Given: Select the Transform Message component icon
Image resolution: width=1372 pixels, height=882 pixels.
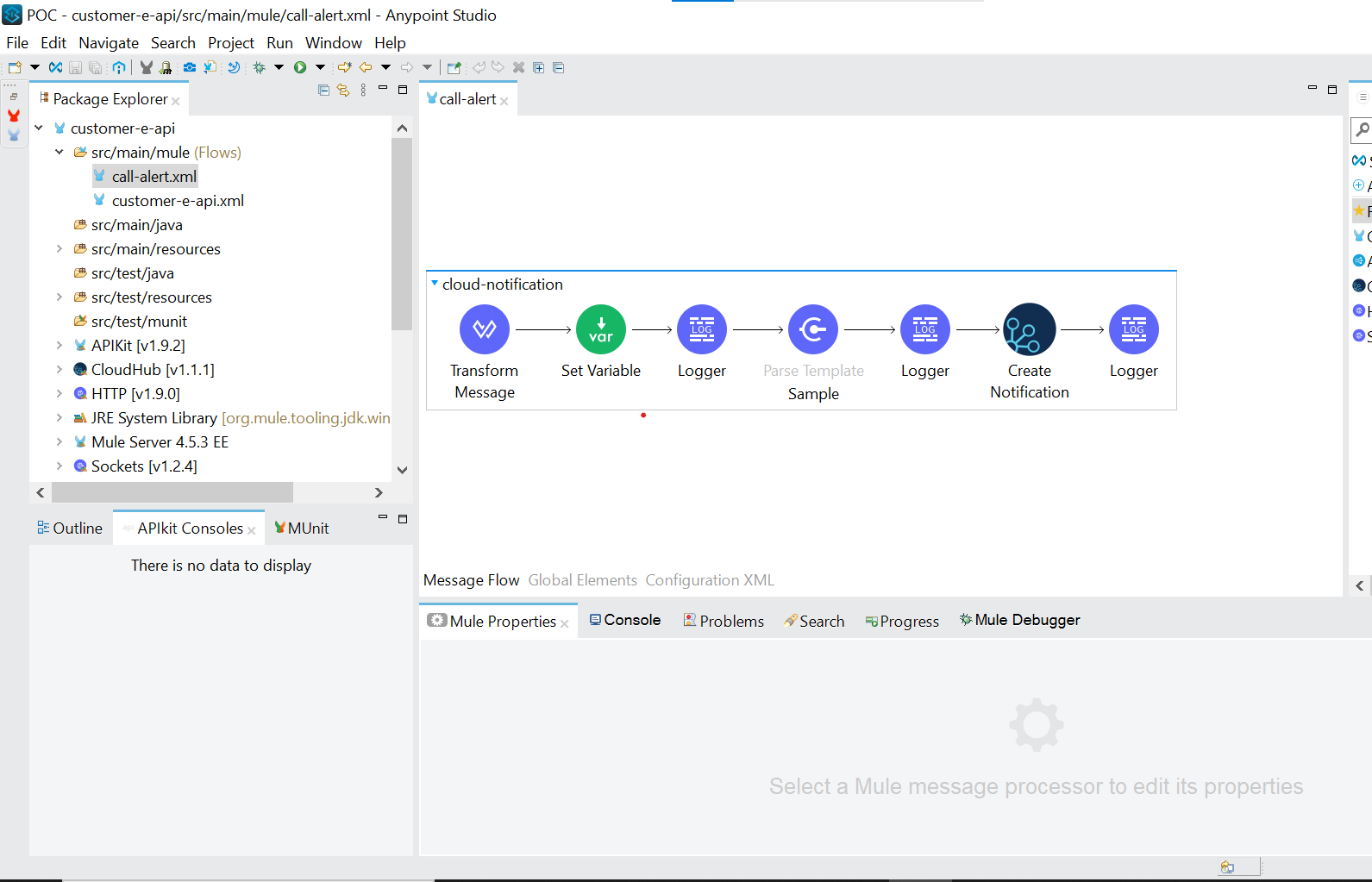Looking at the screenshot, I should (485, 329).
